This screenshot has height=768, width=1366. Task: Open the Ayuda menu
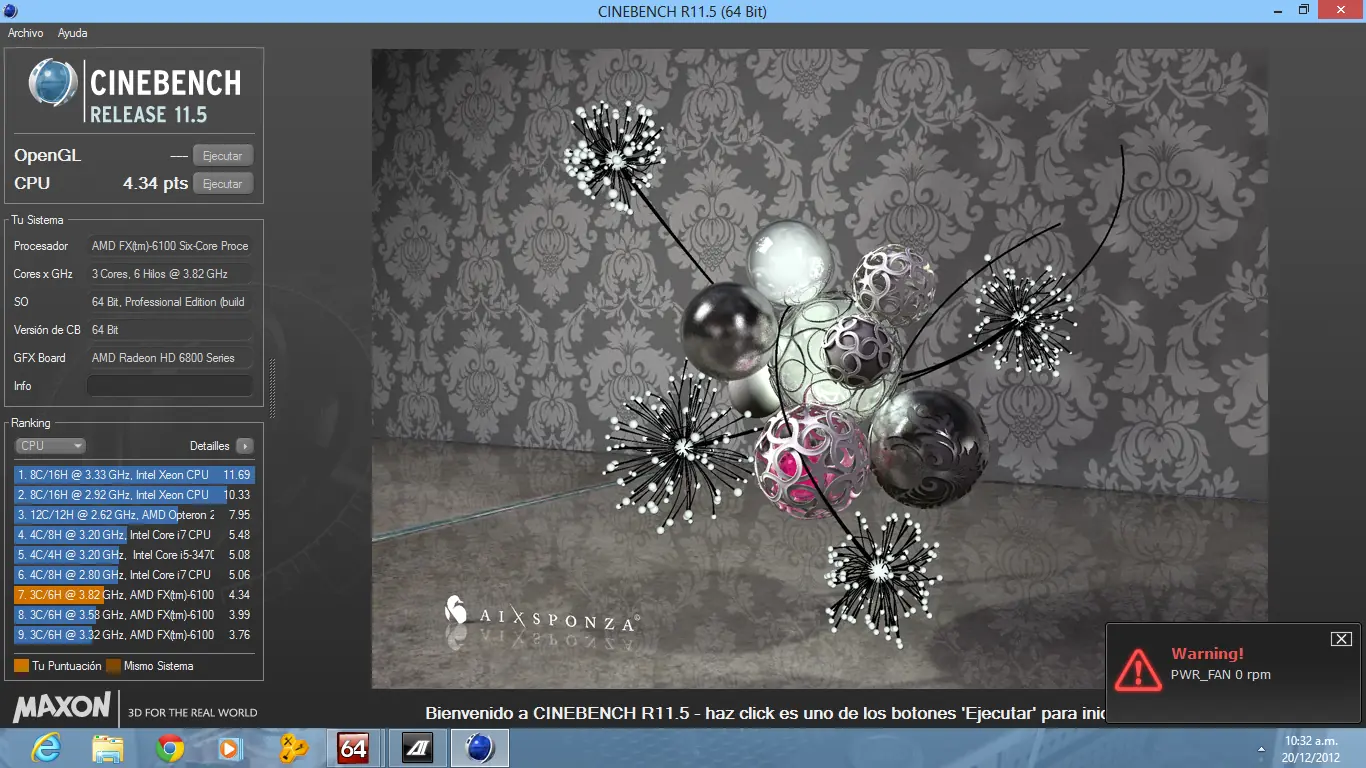point(72,33)
